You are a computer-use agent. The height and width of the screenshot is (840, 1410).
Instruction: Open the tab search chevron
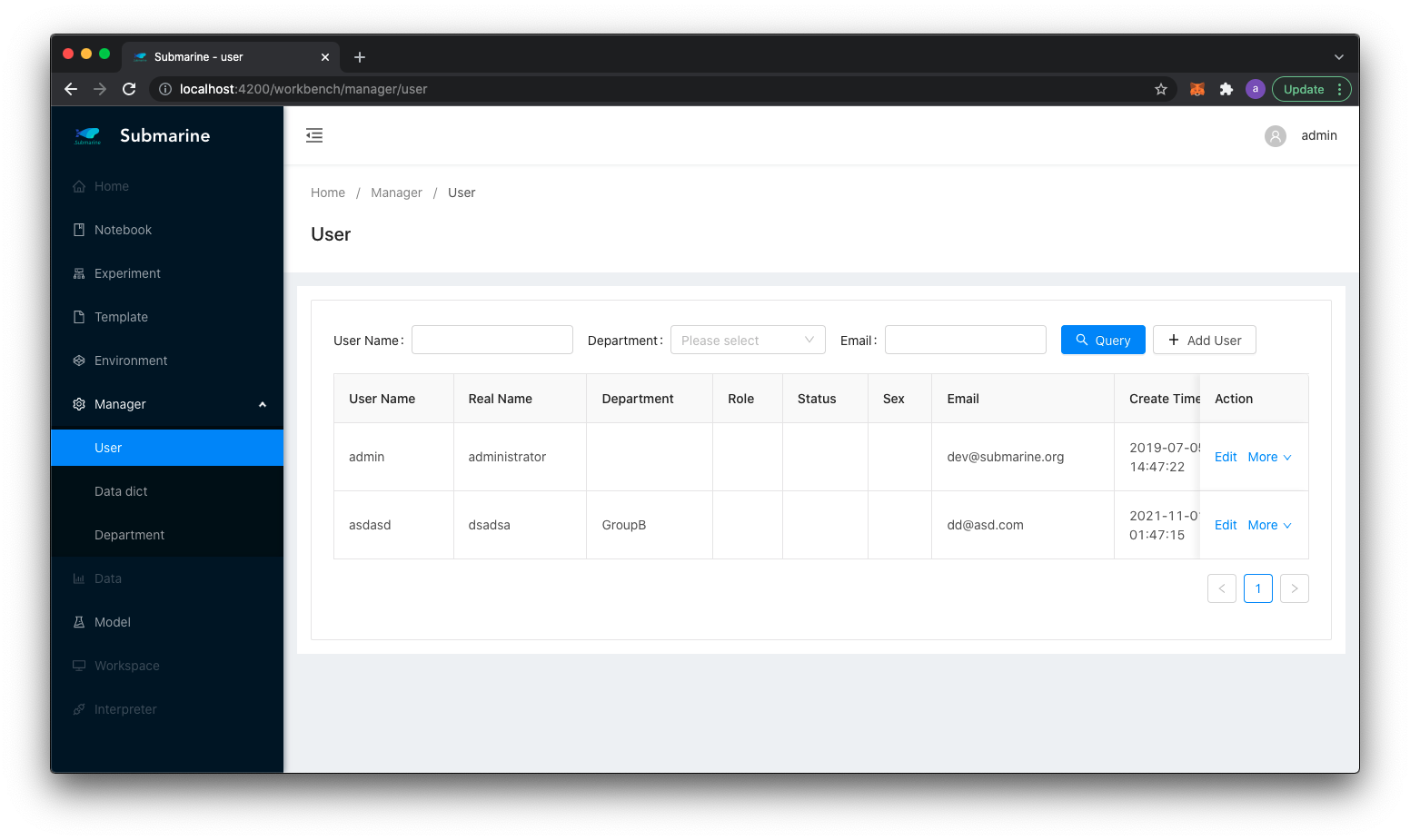pyautogui.click(x=1338, y=57)
